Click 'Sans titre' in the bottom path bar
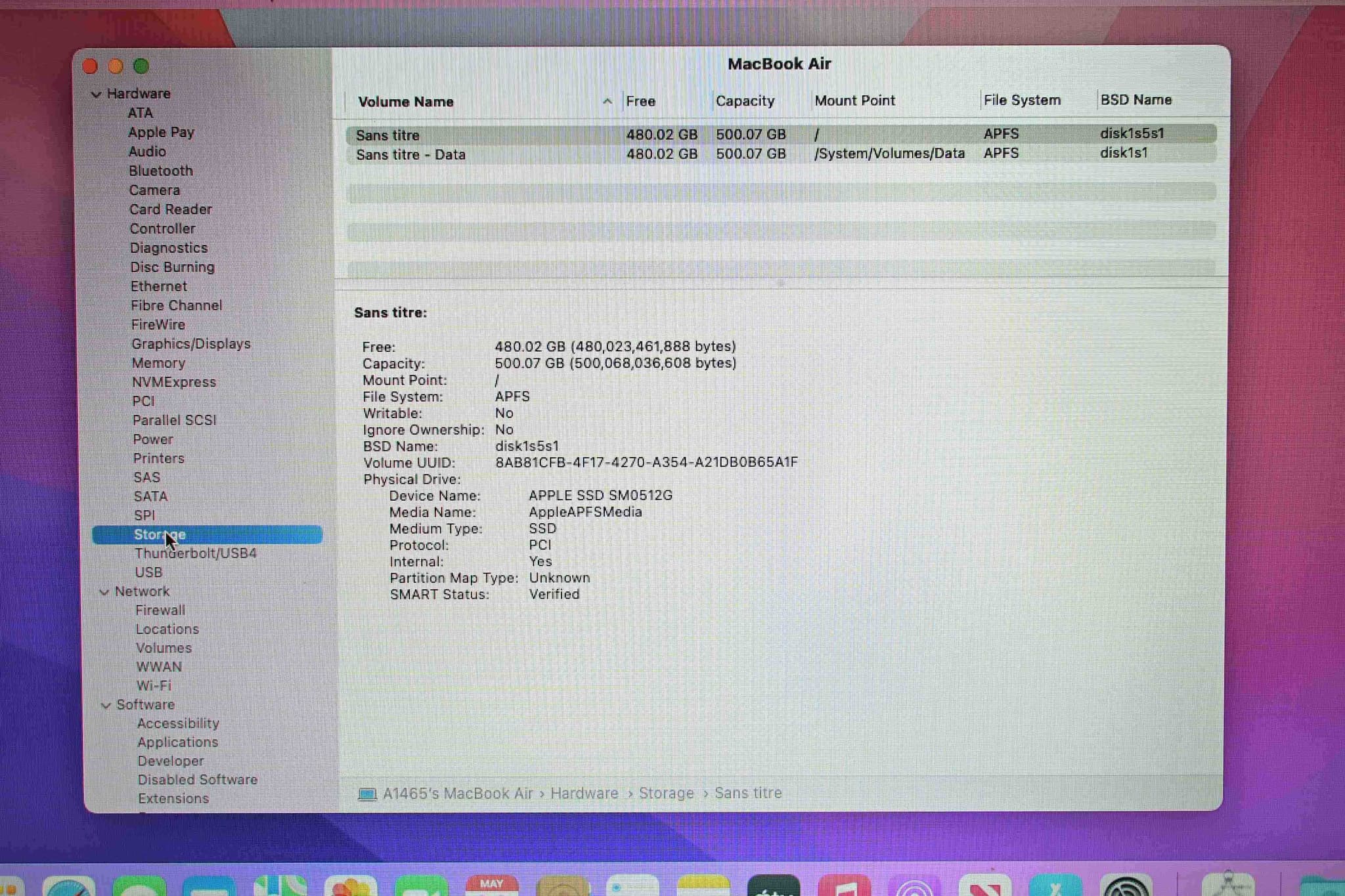1345x896 pixels. pos(748,793)
